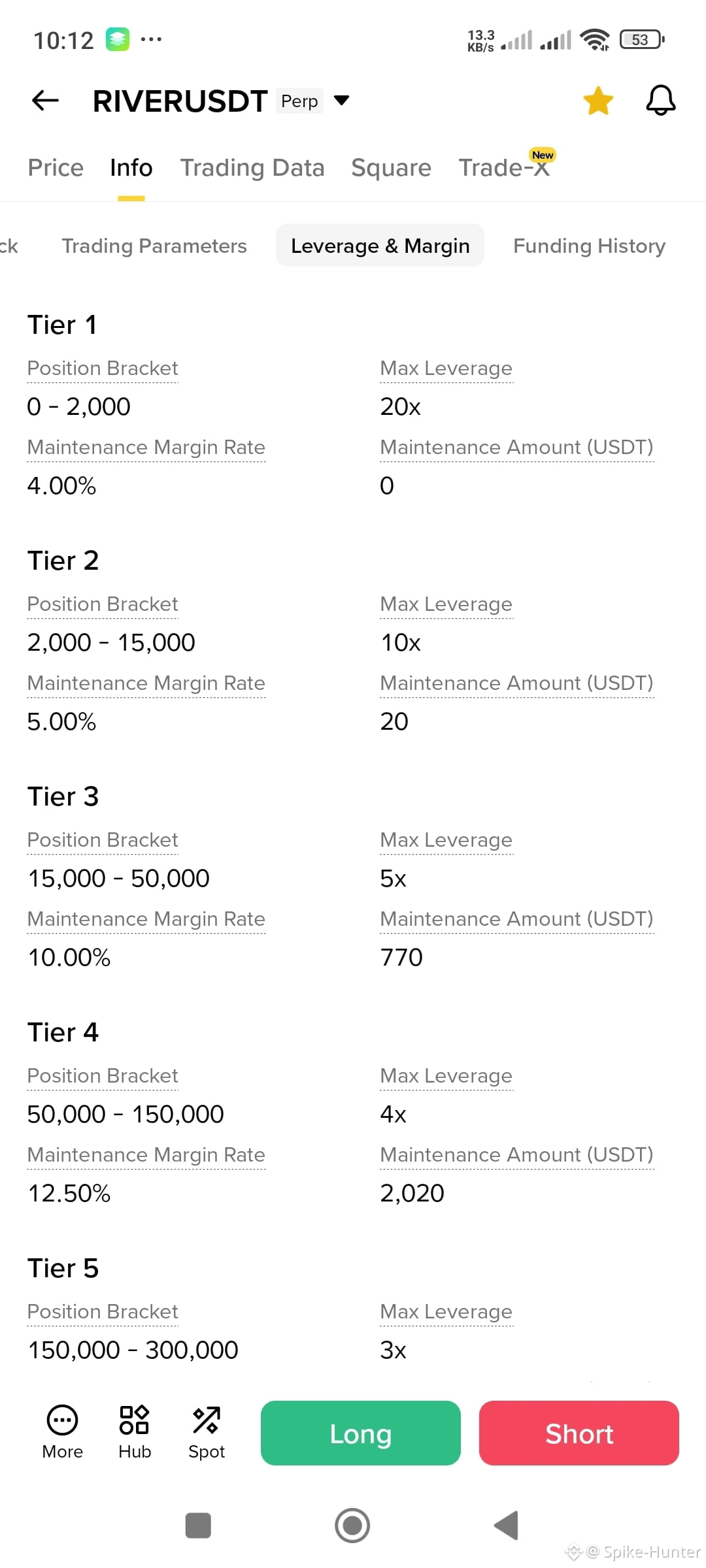Image resolution: width=706 pixels, height=1568 pixels.
Task: Switch to the Price tab
Action: 56,168
